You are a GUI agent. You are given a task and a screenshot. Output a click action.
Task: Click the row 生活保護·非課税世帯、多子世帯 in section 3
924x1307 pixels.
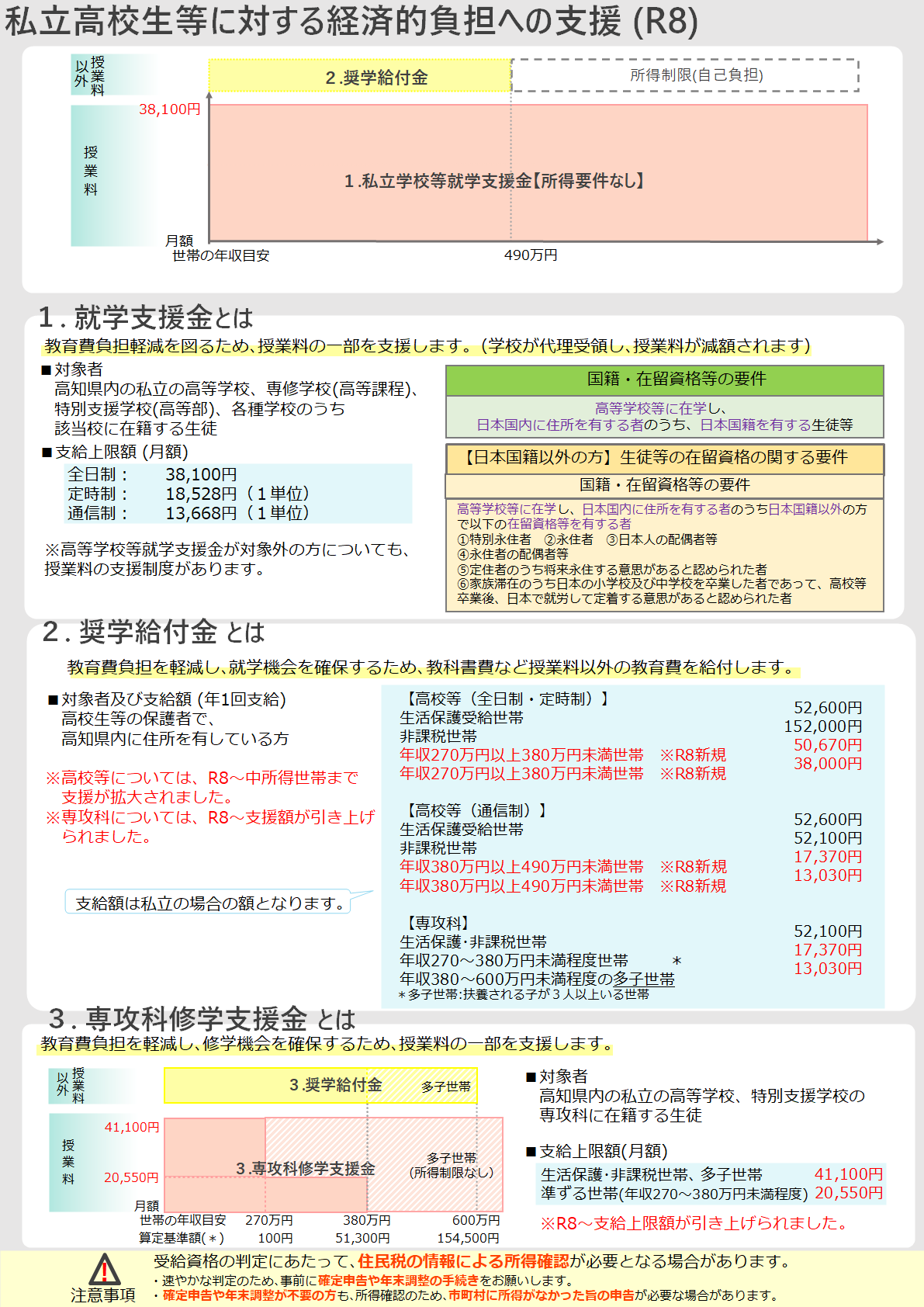tap(711, 1175)
